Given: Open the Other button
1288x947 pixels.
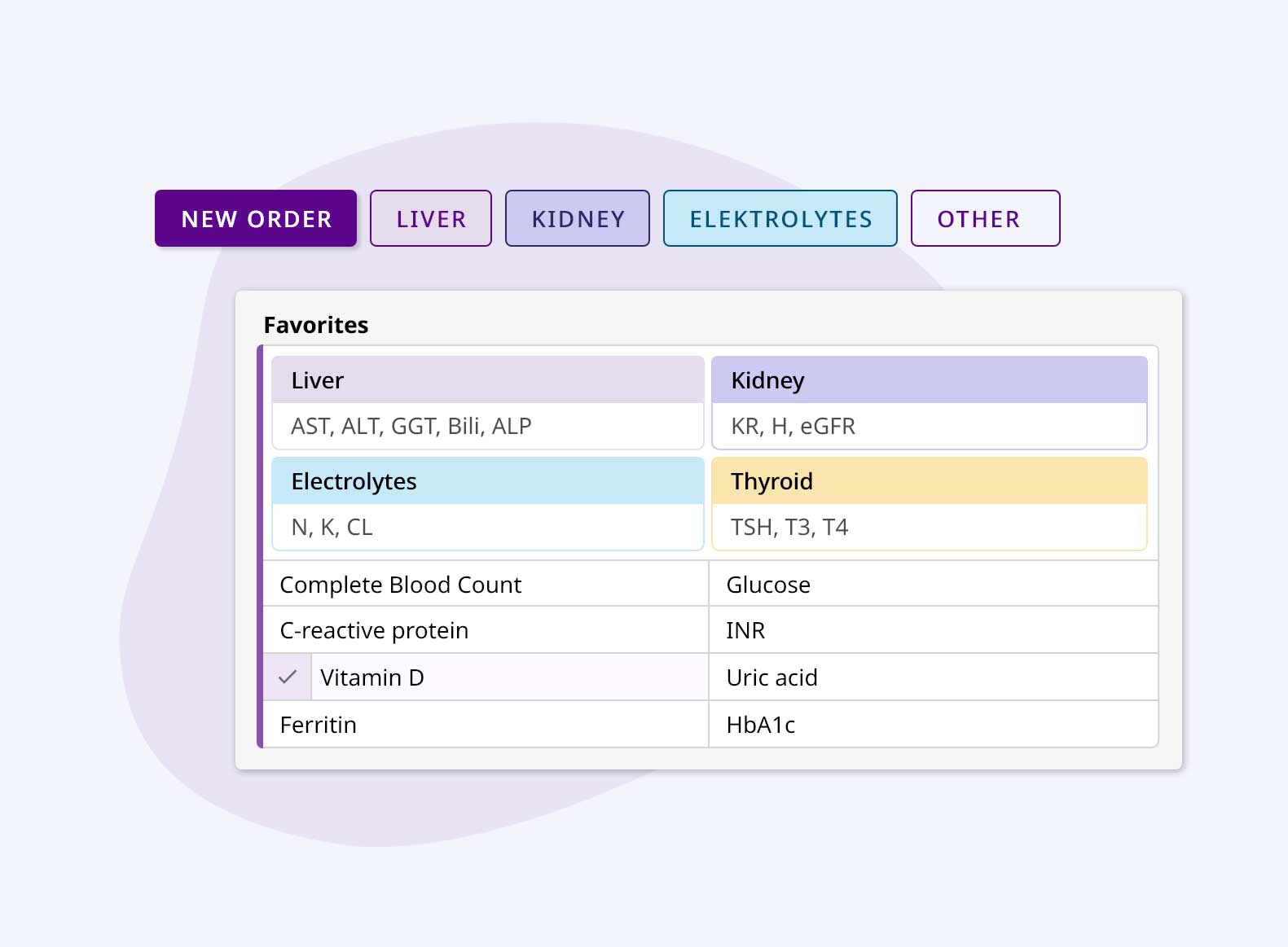Looking at the screenshot, I should 984,218.
